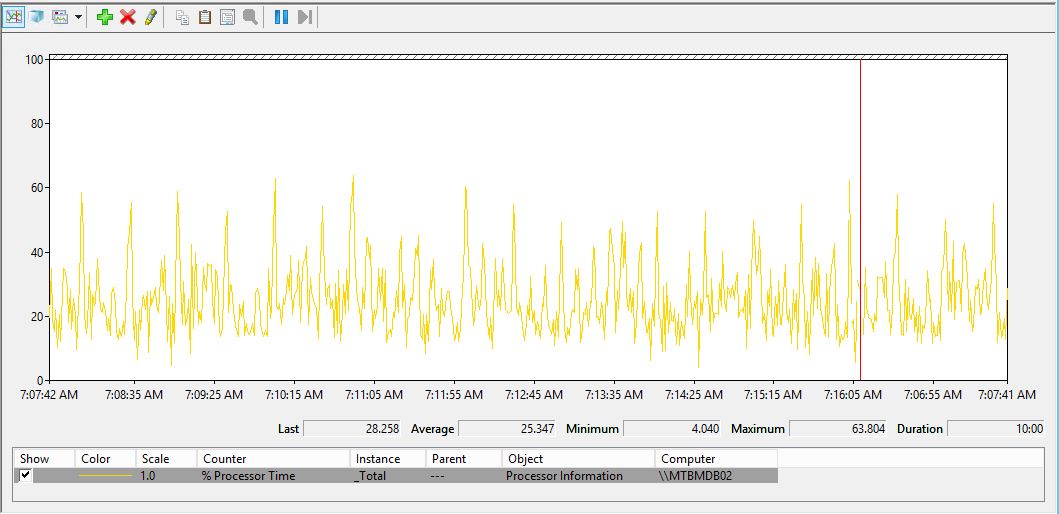Click the Copy Properties icon

pos(182,17)
